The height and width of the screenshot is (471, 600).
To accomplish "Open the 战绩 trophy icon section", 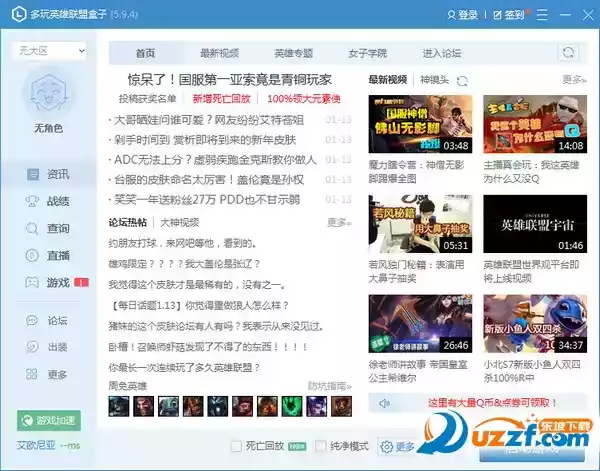I will coord(32,201).
